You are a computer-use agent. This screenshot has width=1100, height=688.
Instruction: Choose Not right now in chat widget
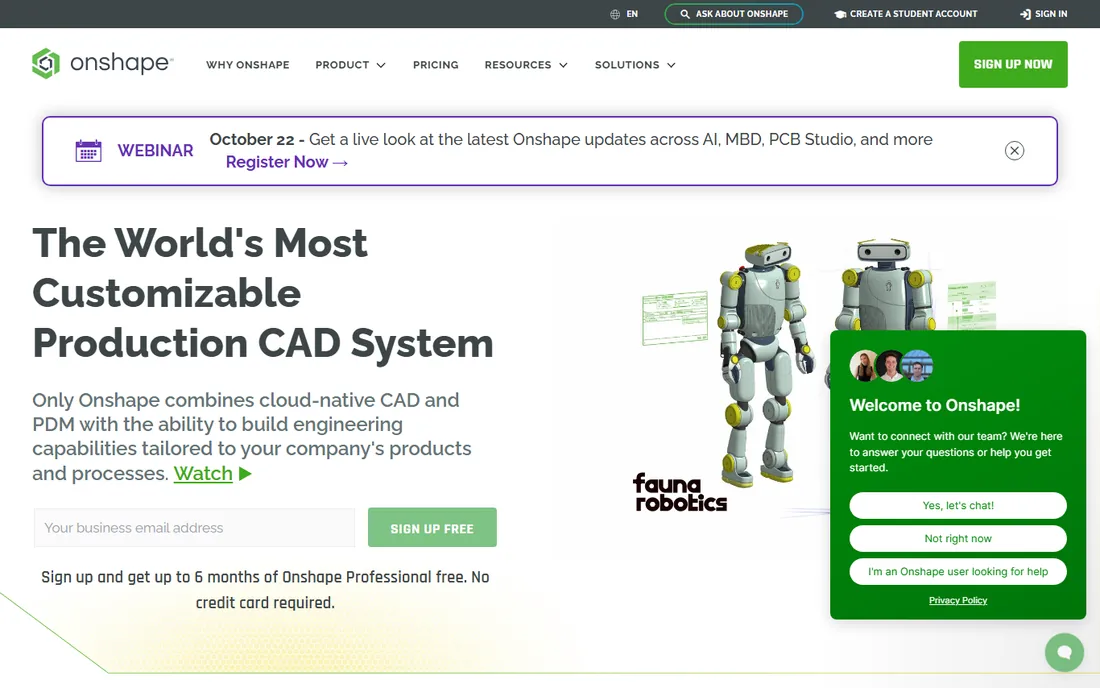tap(958, 539)
